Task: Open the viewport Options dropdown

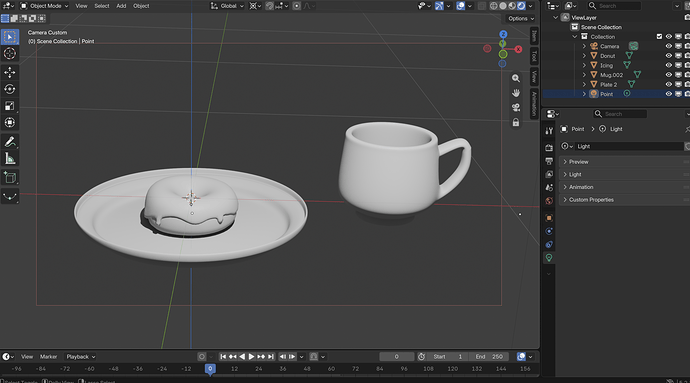Action: point(521,18)
